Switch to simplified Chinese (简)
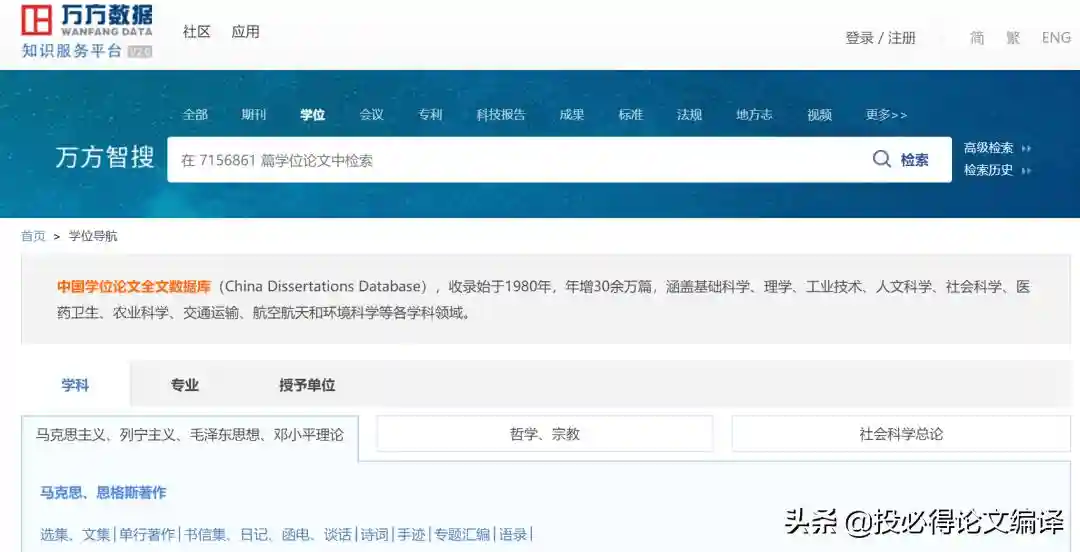This screenshot has height=552, width=1080. point(977,38)
